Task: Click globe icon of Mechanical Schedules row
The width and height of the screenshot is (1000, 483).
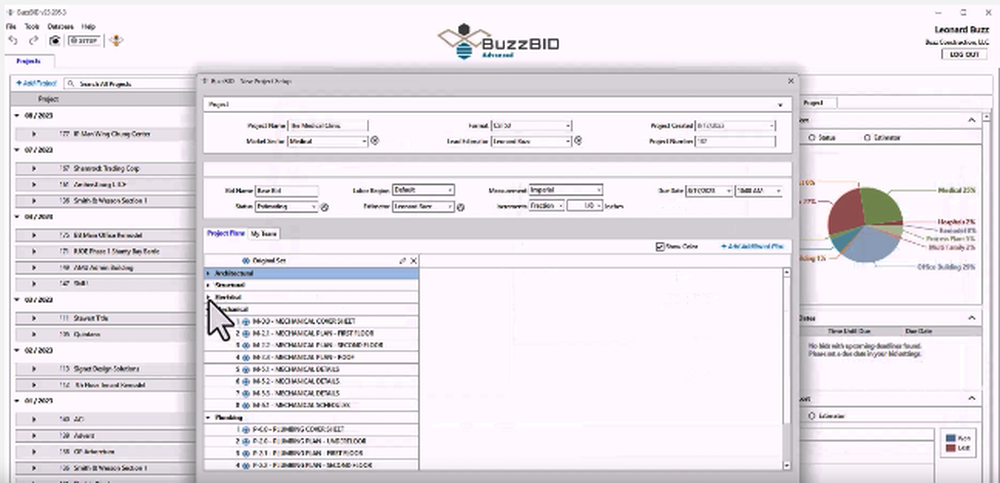Action: click(x=246, y=405)
